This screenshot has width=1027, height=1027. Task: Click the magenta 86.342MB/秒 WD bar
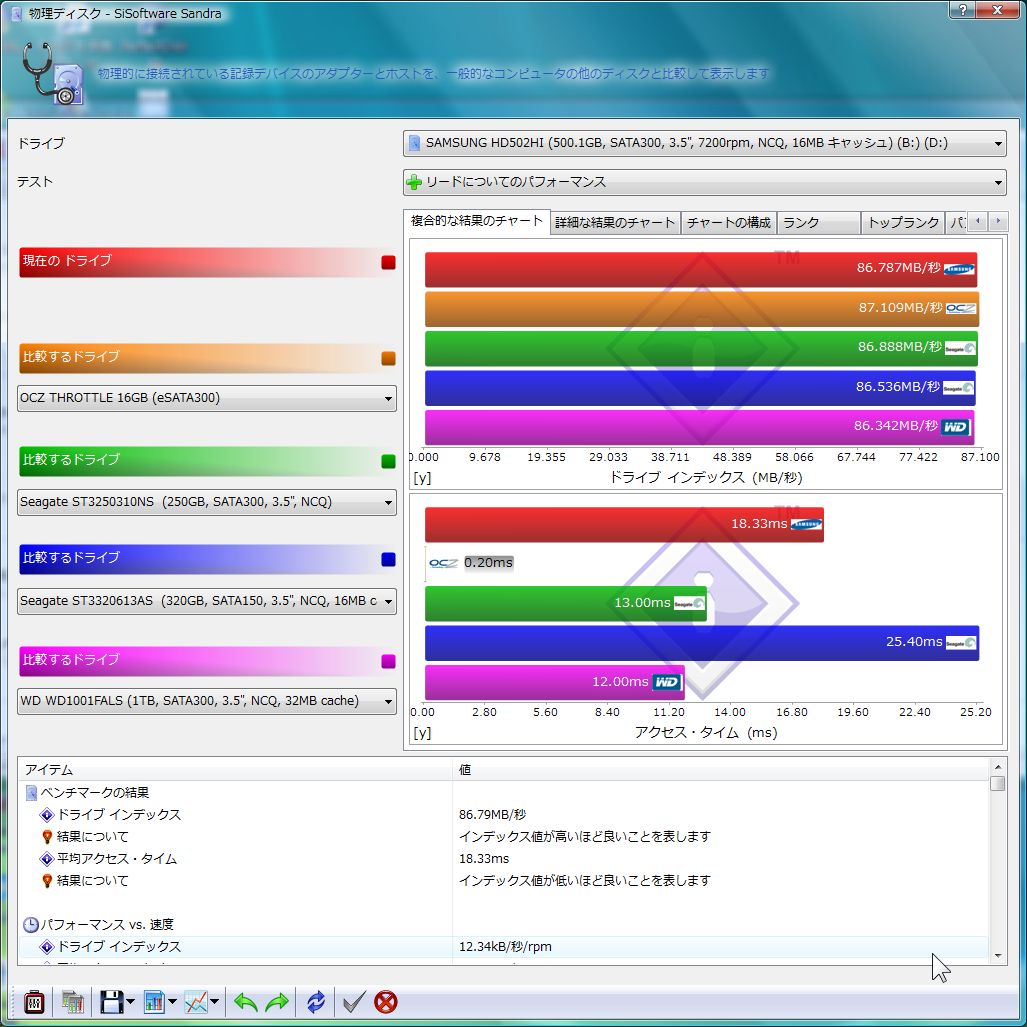[x=700, y=427]
